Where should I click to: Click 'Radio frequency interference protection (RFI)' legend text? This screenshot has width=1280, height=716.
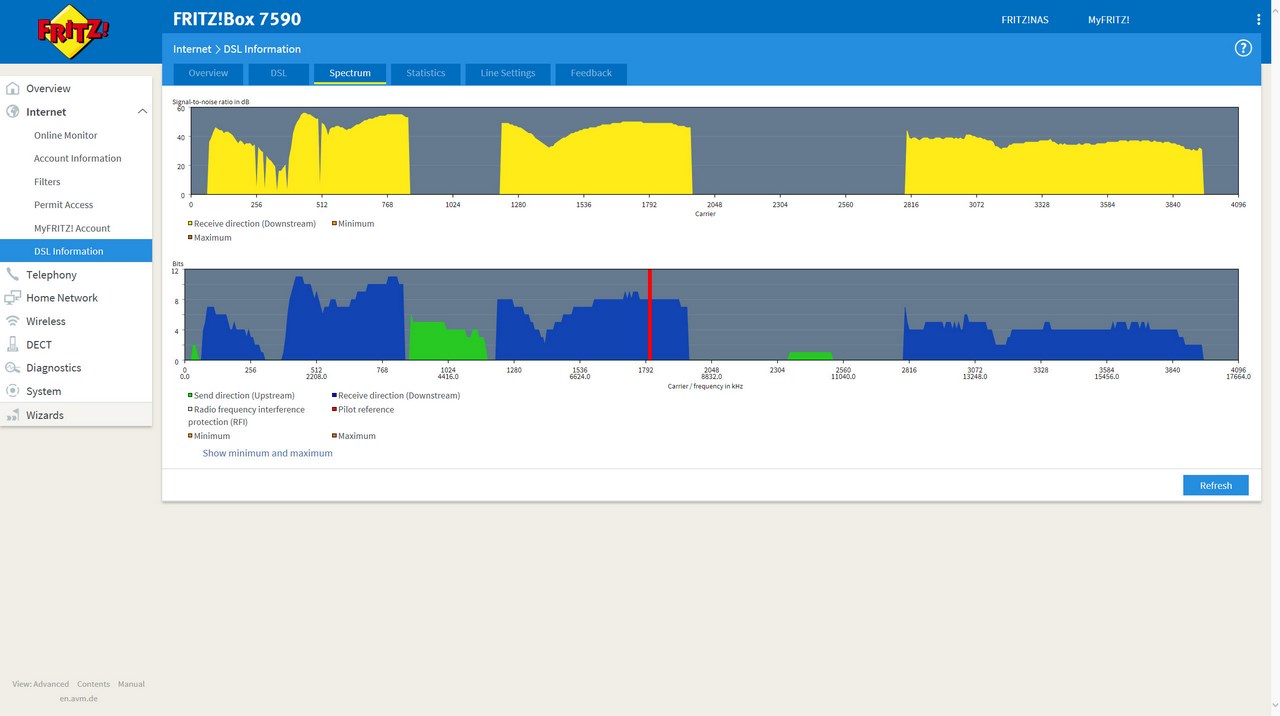(248, 416)
